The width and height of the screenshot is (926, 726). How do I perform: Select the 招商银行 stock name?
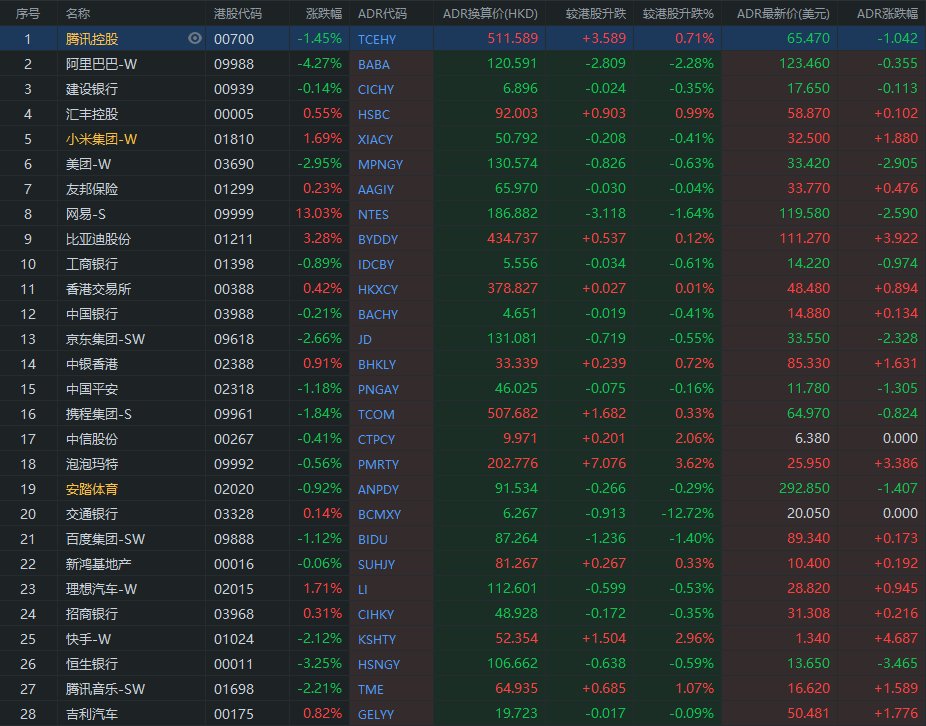pyautogui.click(x=92, y=614)
